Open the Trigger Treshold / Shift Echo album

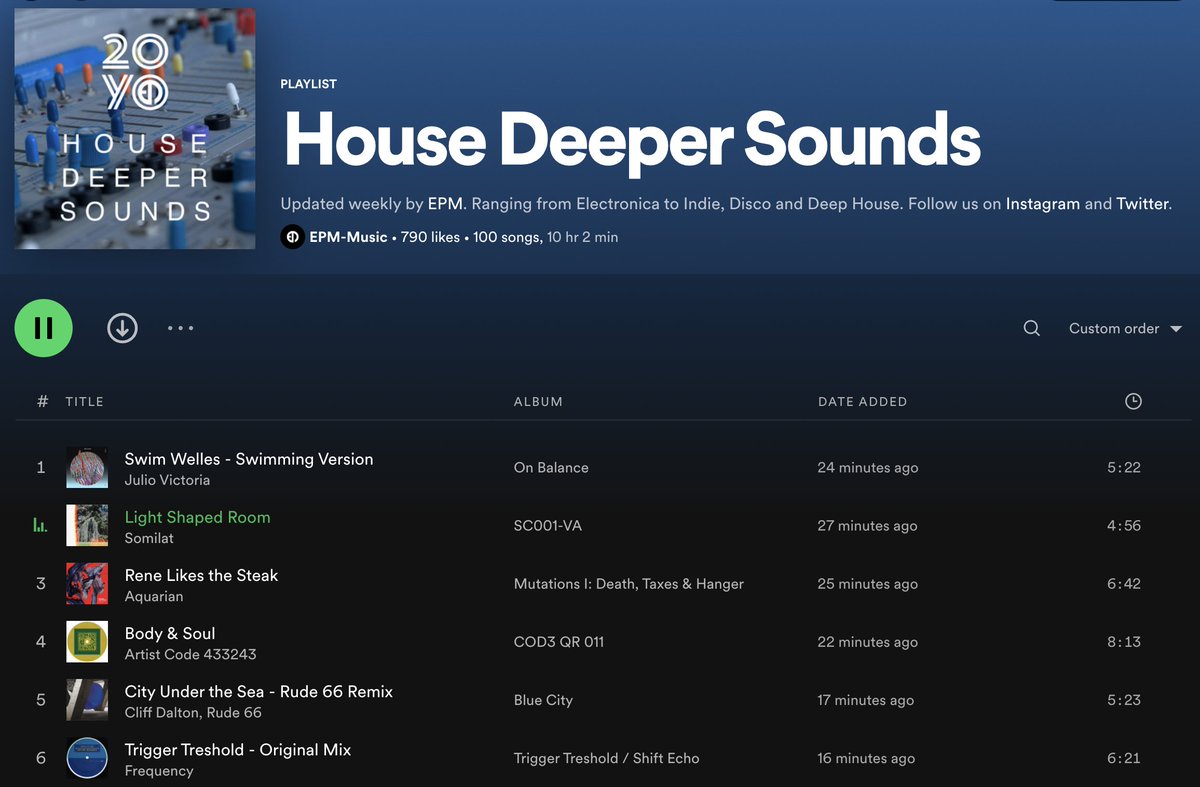[x=606, y=757]
